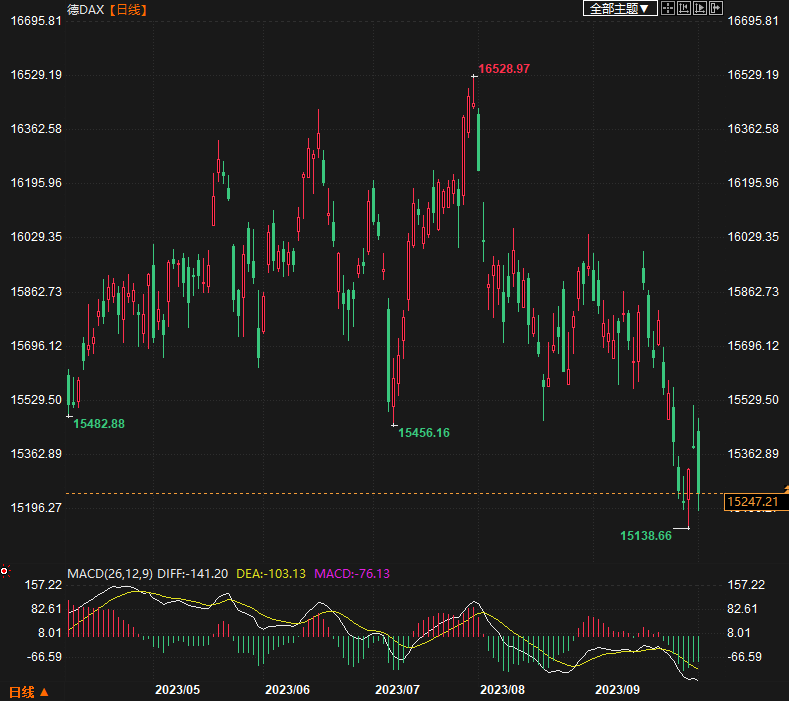
Task: Click the export arrow icon at top right
Action: (716, 8)
